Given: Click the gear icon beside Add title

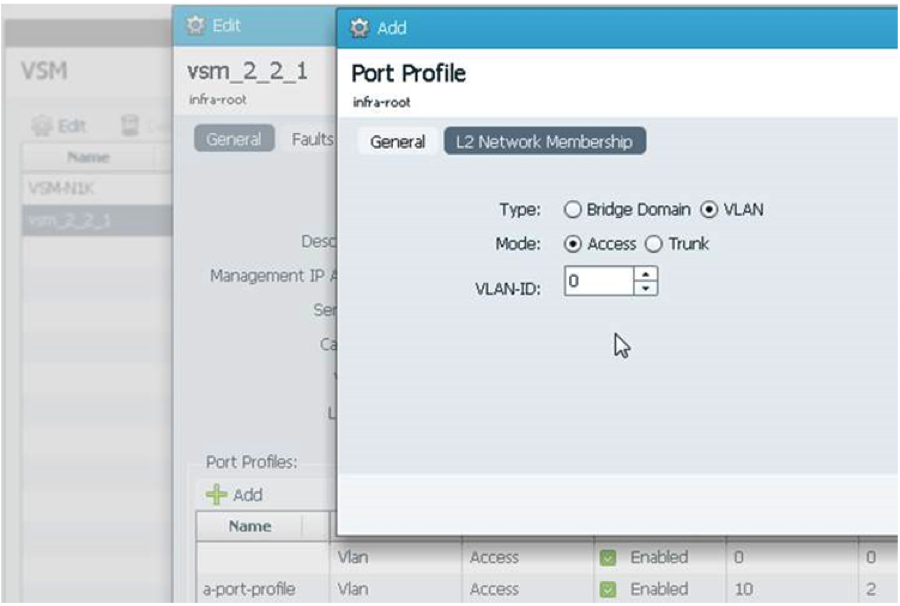Looking at the screenshot, I should coord(359,27).
